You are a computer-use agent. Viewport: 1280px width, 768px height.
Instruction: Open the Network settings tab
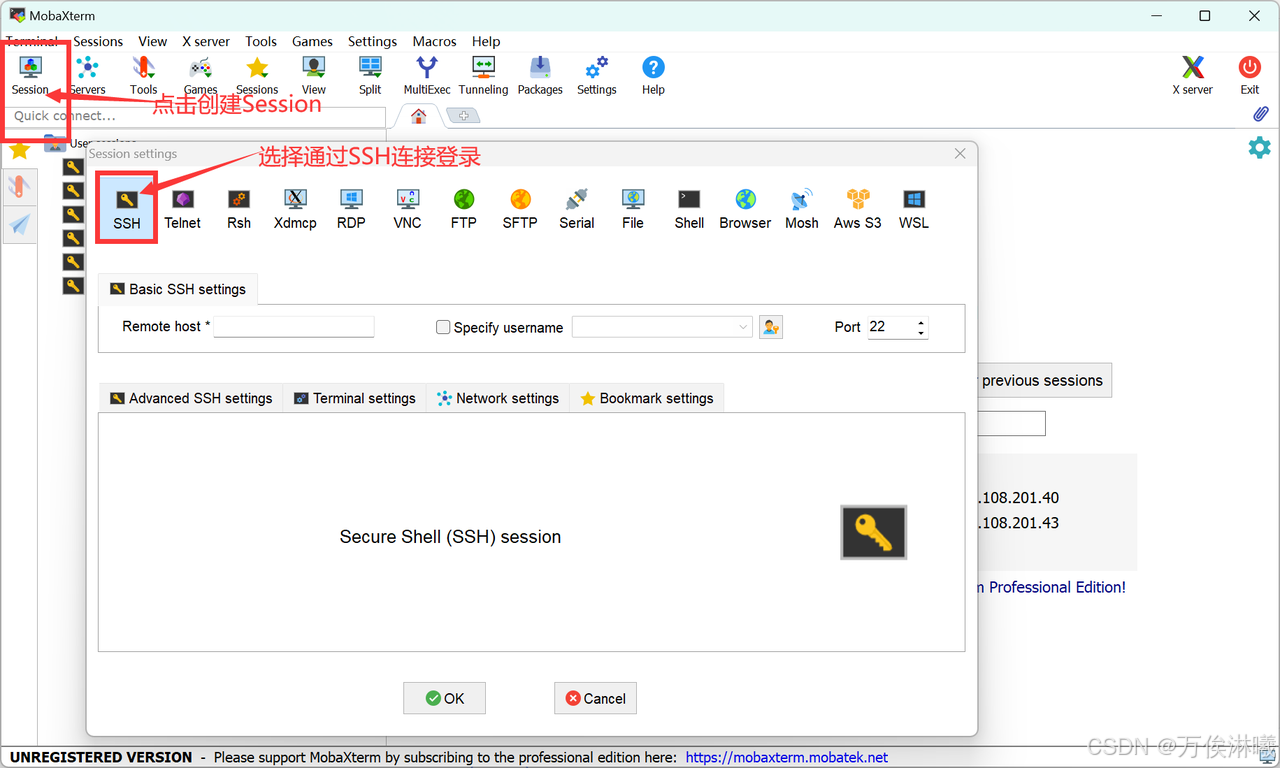click(498, 398)
